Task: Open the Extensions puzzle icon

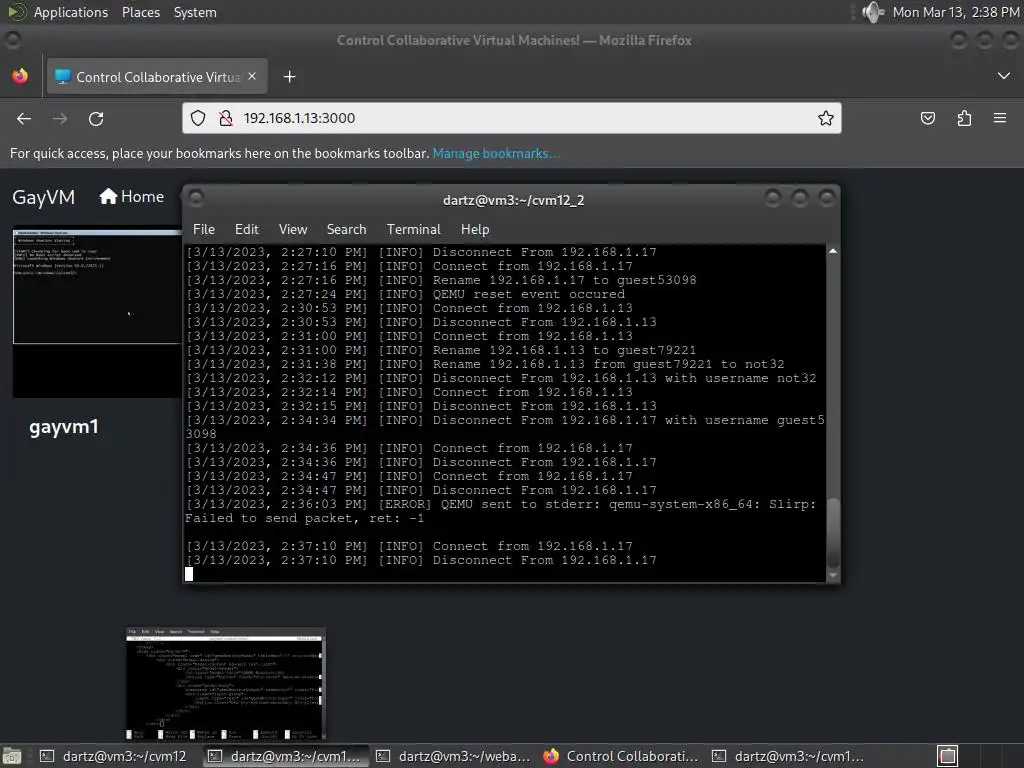Action: 964,118
